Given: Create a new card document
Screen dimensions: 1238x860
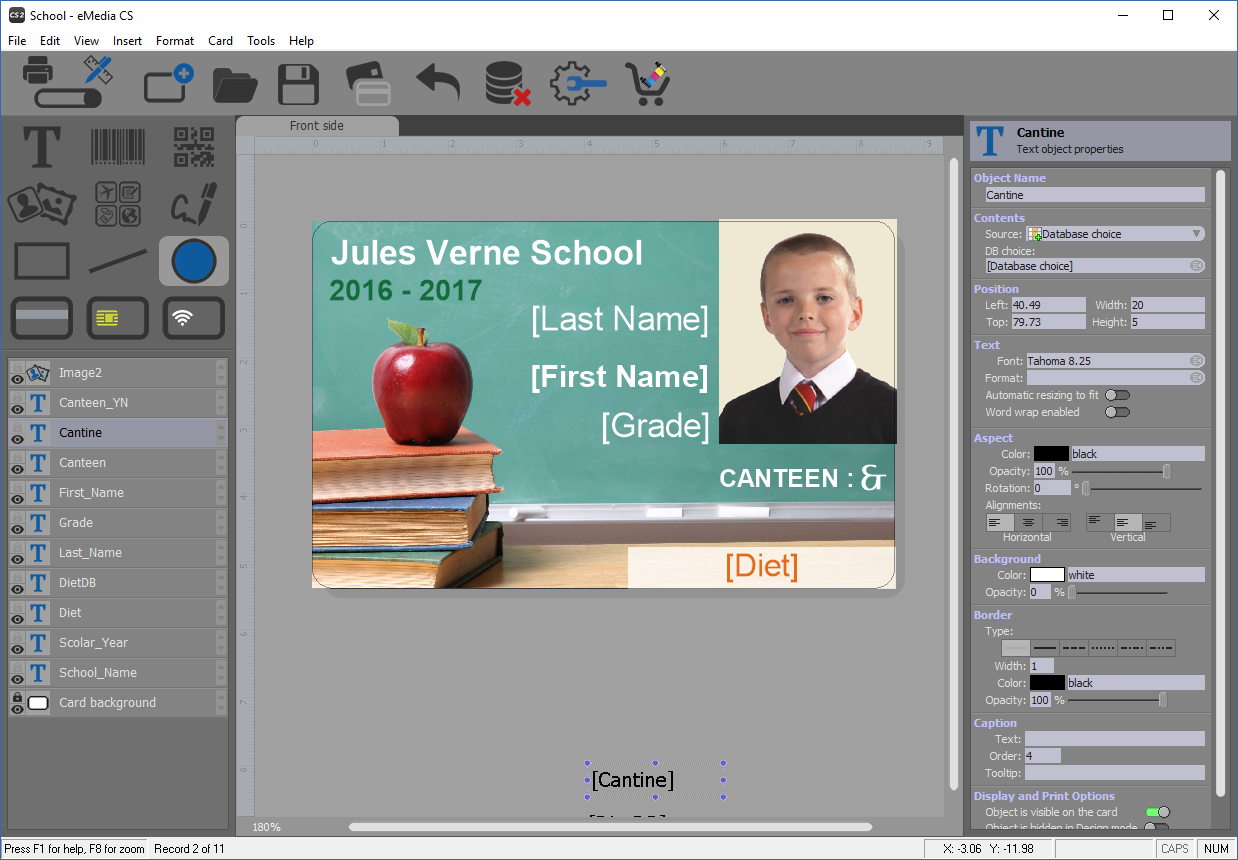Looking at the screenshot, I should click(168, 83).
